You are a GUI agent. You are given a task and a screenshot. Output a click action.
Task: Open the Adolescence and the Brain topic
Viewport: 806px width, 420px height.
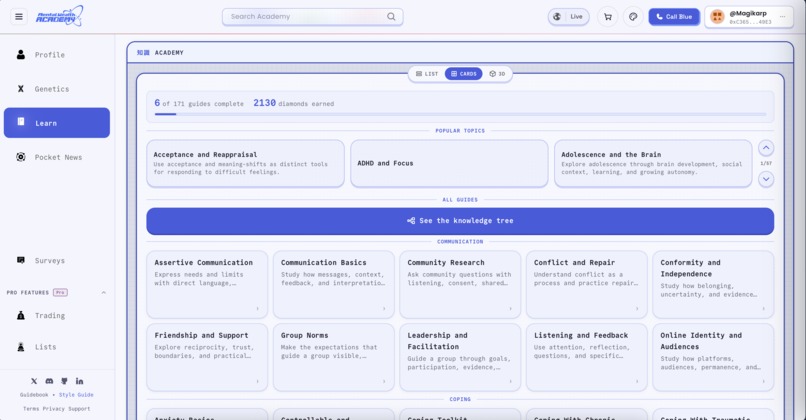[653, 163]
